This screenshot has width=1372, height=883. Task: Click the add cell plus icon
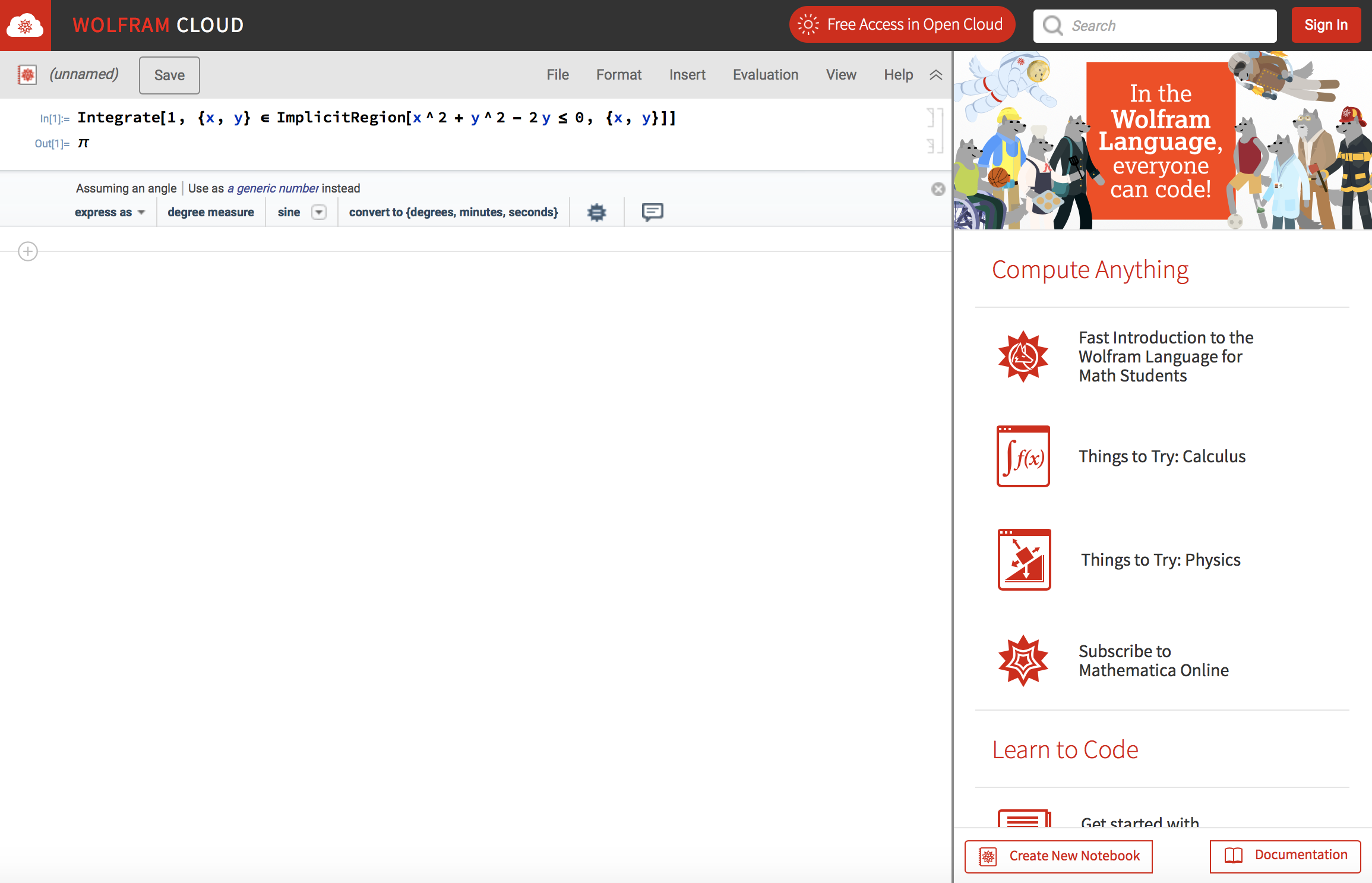pos(28,250)
